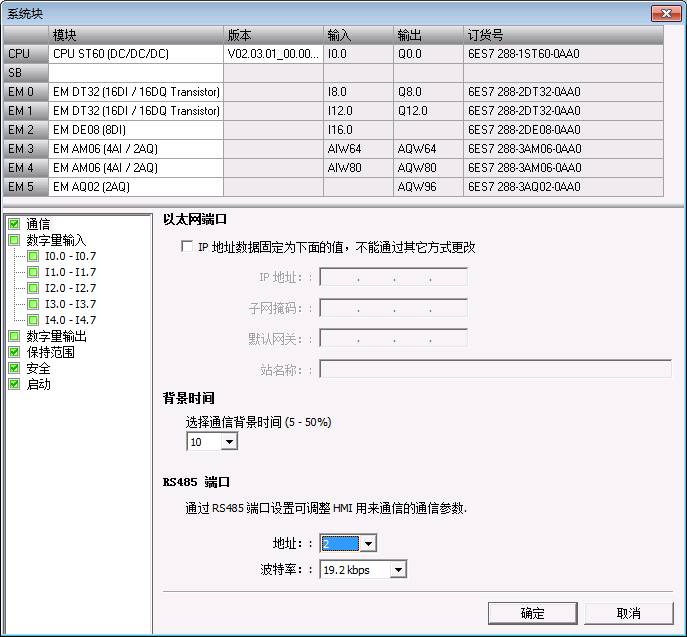Open the 数字量输出 settings node
The image size is (687, 637).
(56, 336)
